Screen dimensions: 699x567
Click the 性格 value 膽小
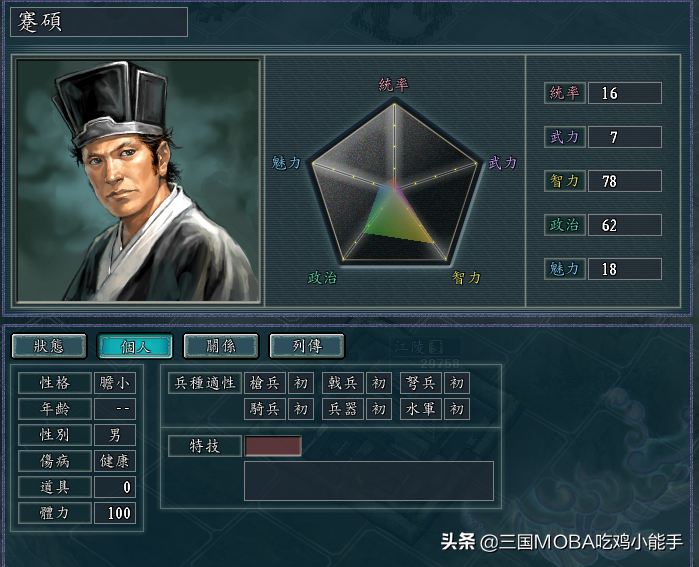[x=115, y=383]
